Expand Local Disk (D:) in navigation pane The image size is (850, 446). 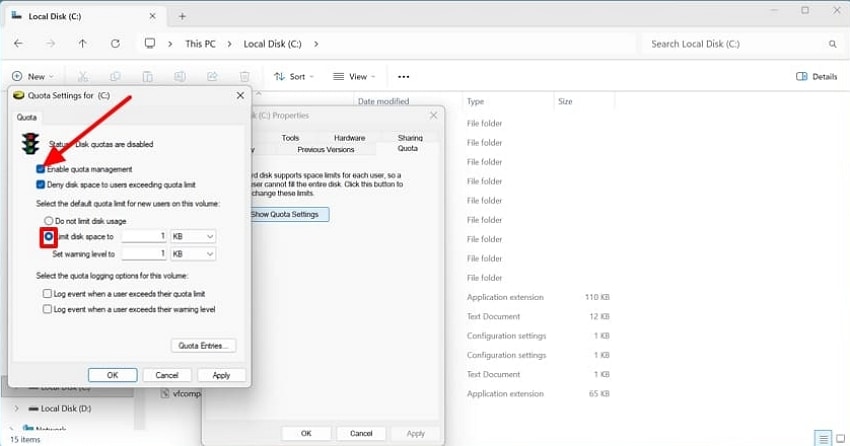[16, 409]
